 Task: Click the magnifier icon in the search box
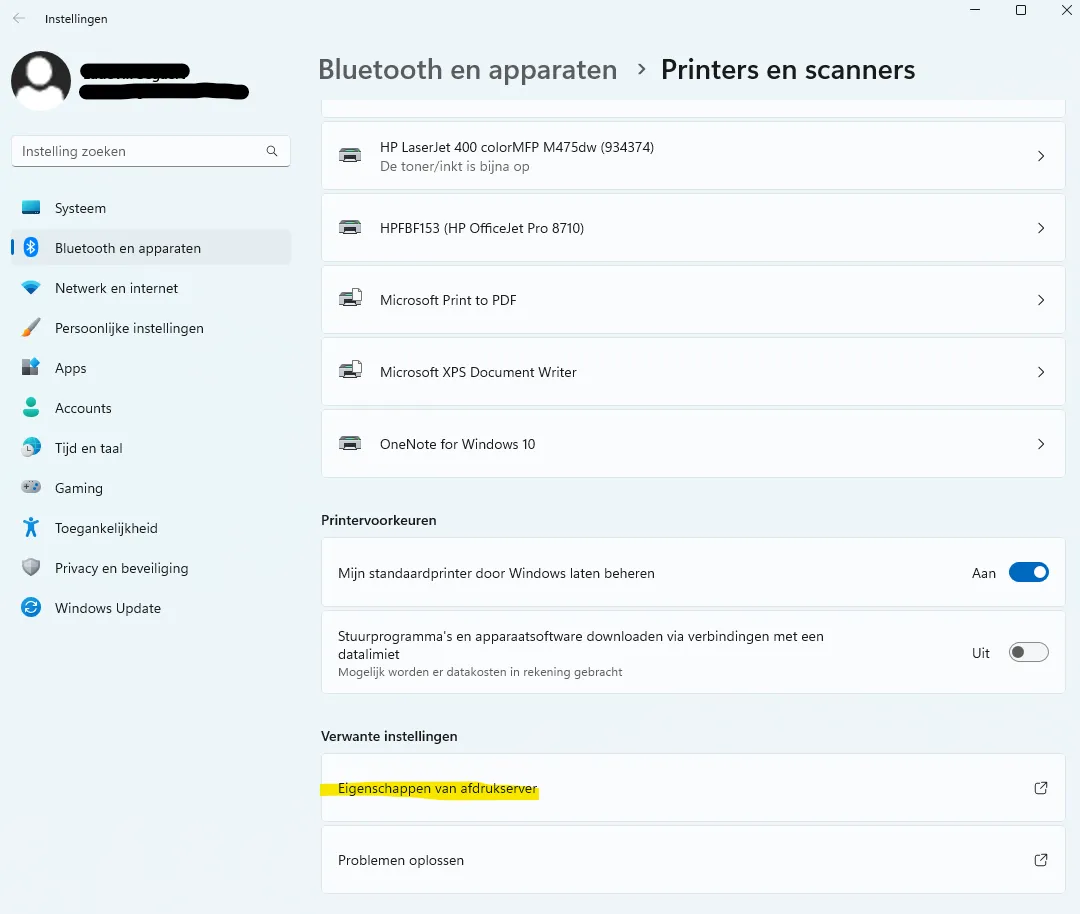(x=272, y=151)
